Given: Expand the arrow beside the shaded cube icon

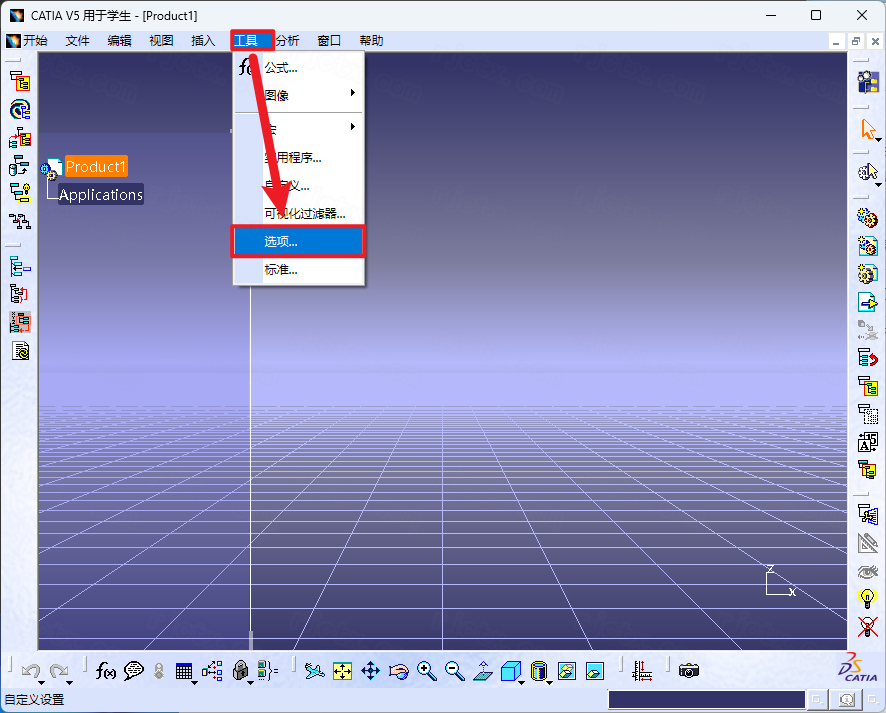Looking at the screenshot, I should click(x=520, y=684).
